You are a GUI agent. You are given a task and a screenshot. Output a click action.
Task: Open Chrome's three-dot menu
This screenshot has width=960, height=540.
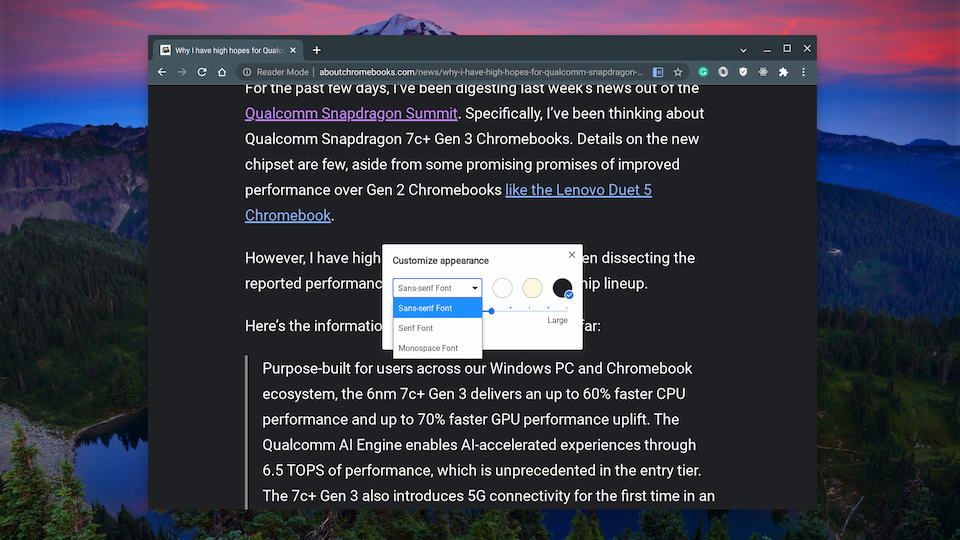(x=804, y=72)
